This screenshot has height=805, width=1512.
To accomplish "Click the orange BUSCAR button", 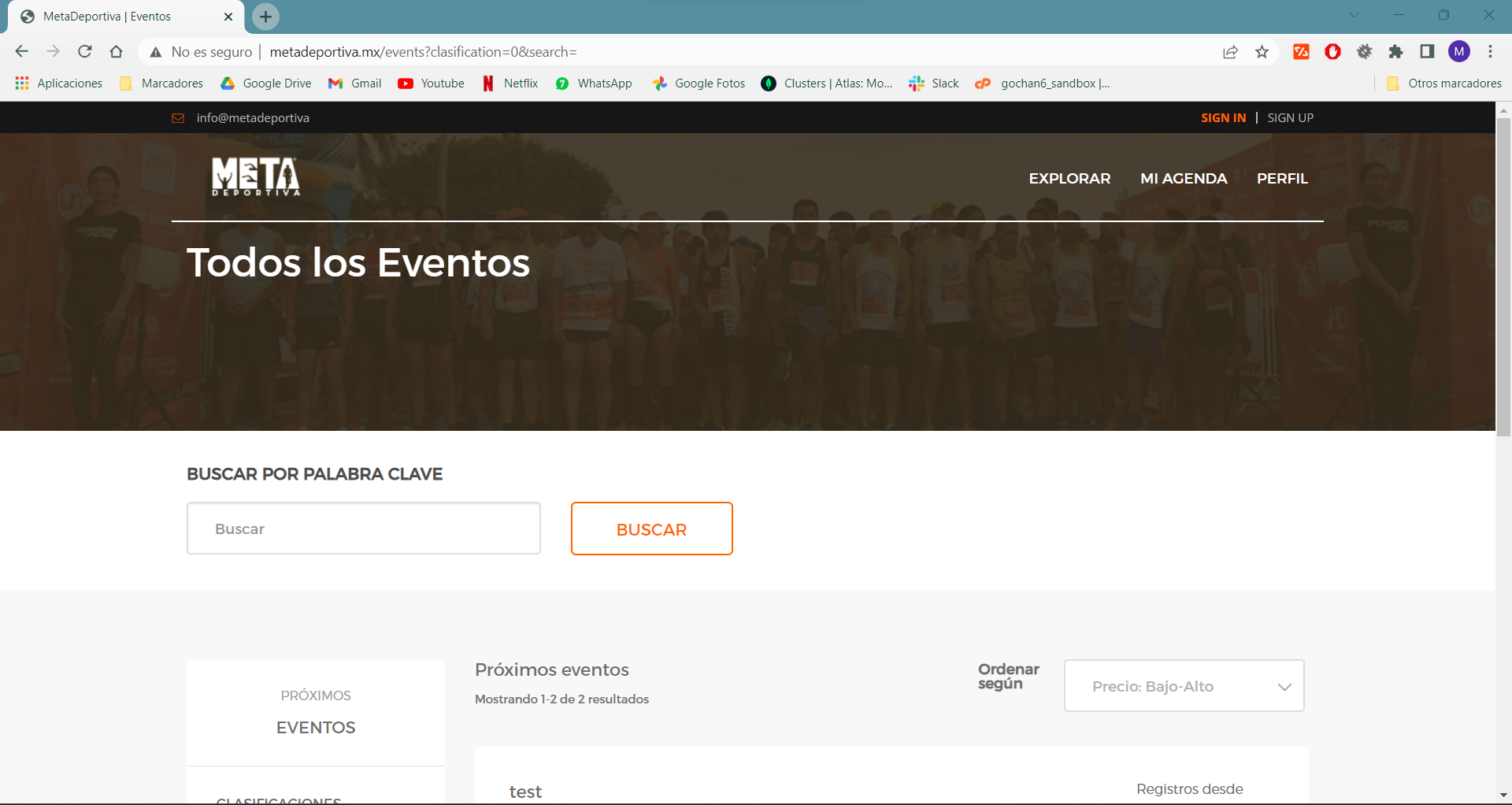I will point(652,529).
